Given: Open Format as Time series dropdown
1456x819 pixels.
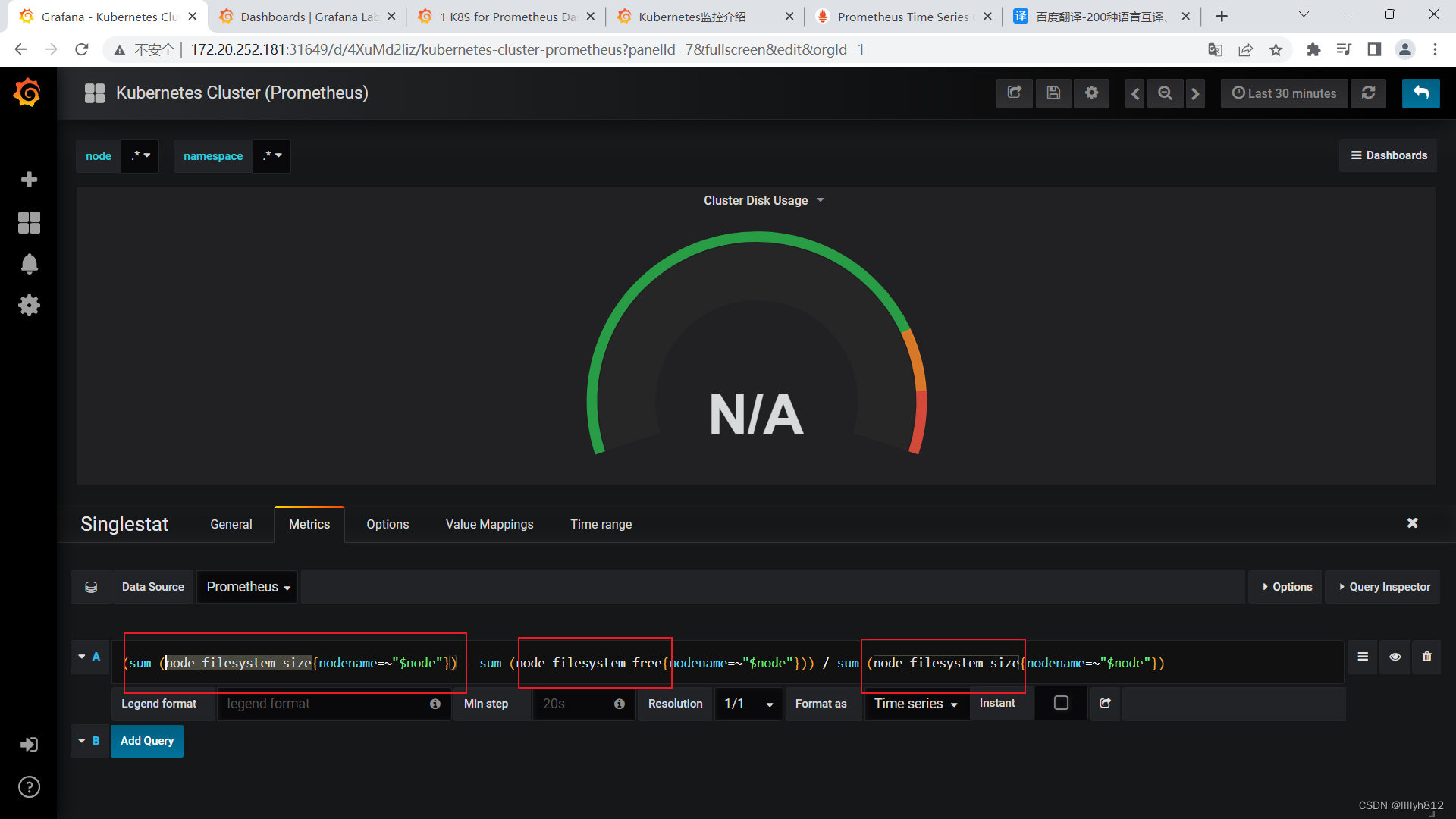Looking at the screenshot, I should [x=916, y=704].
